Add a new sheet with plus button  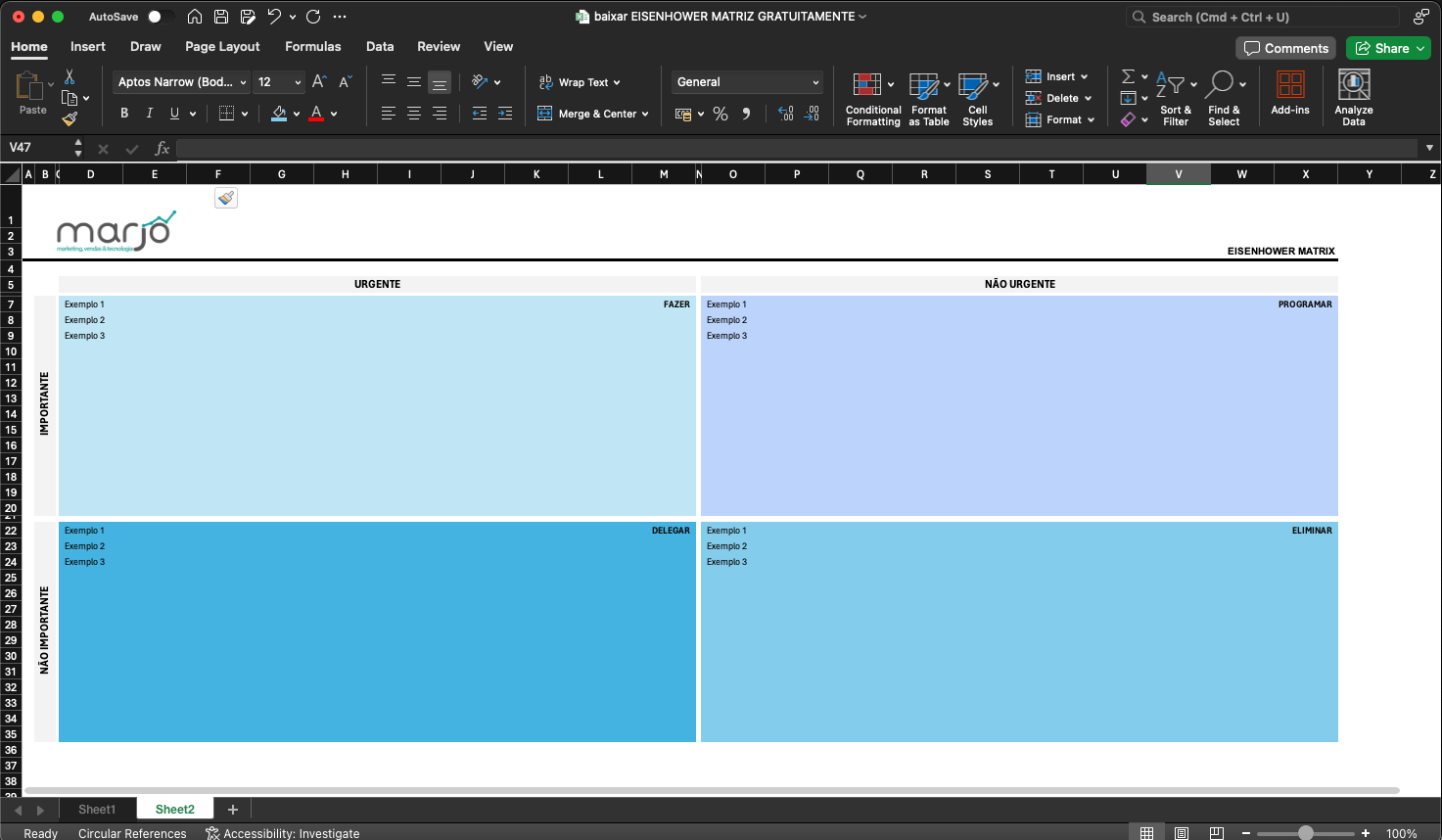point(233,810)
